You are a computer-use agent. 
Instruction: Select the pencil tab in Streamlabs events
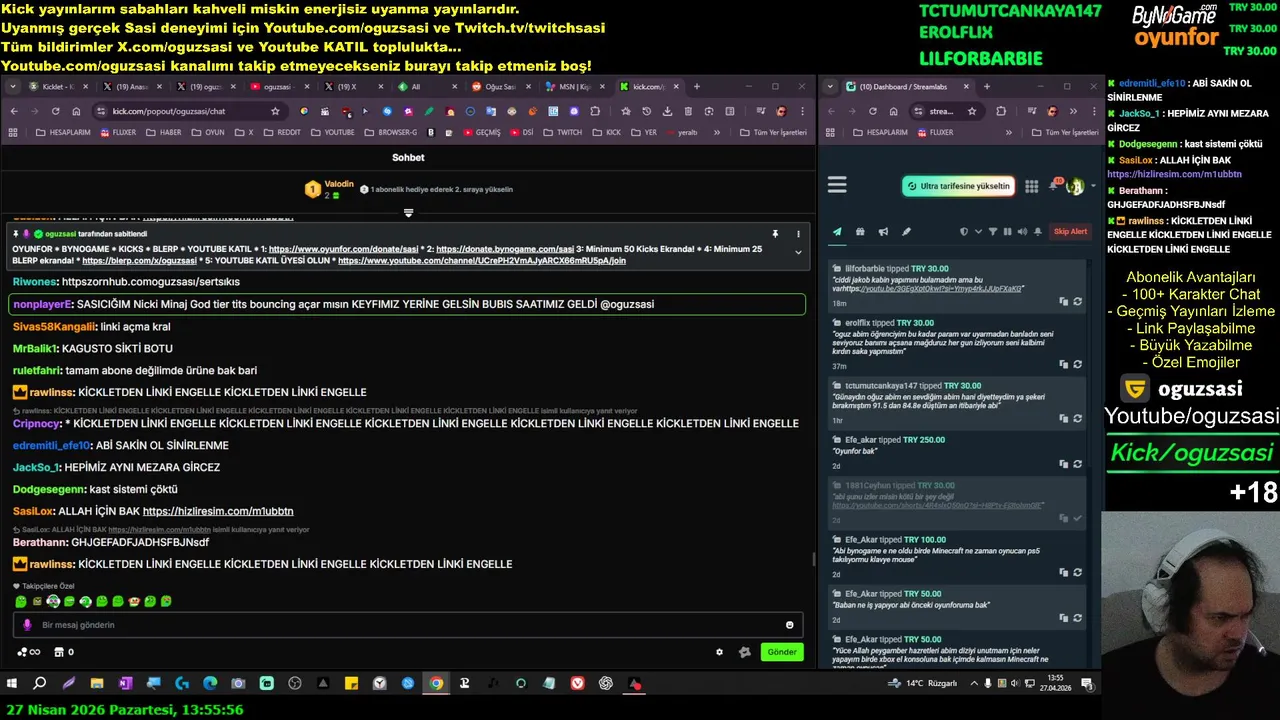point(906,232)
